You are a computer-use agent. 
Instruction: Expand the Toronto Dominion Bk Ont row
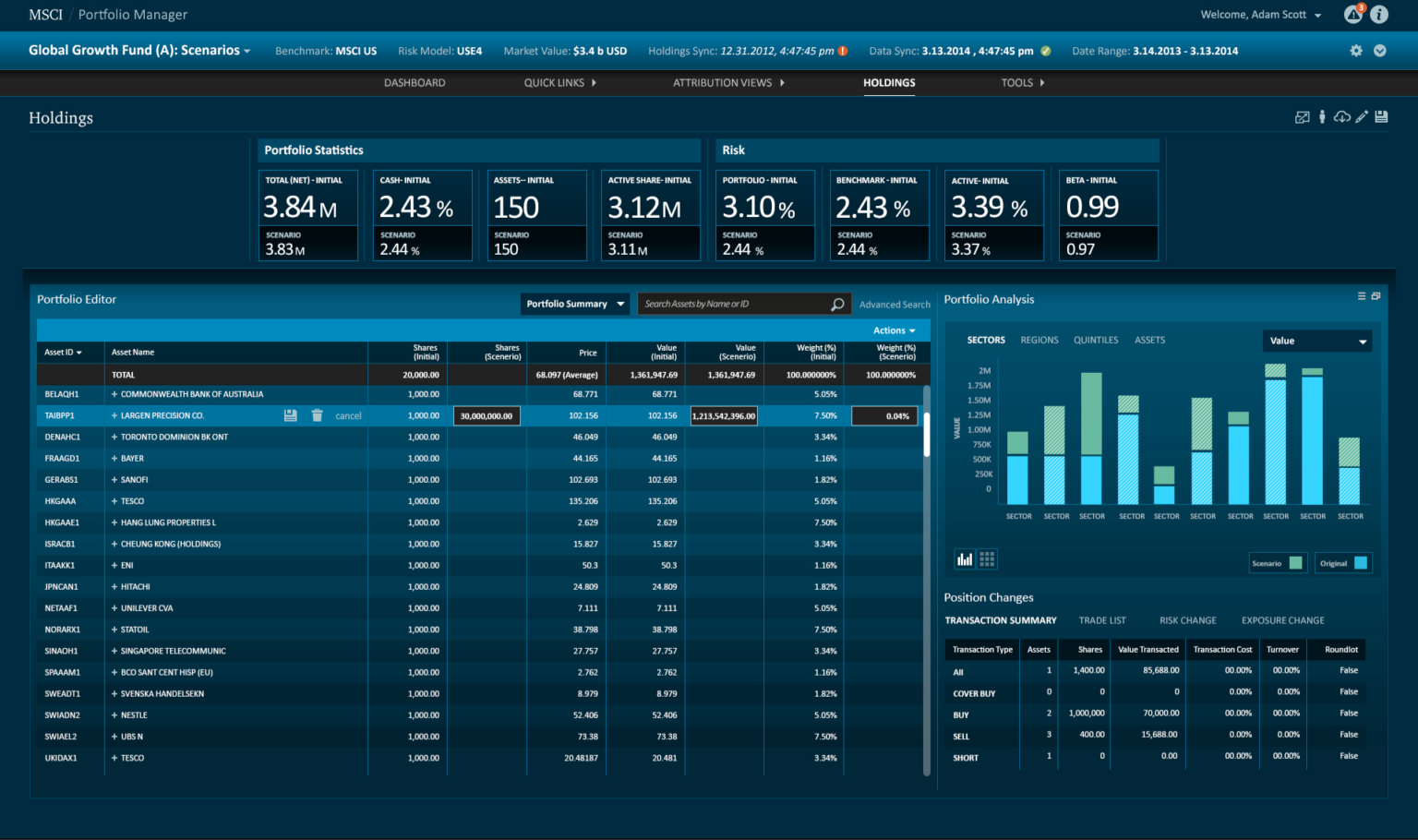click(x=114, y=437)
